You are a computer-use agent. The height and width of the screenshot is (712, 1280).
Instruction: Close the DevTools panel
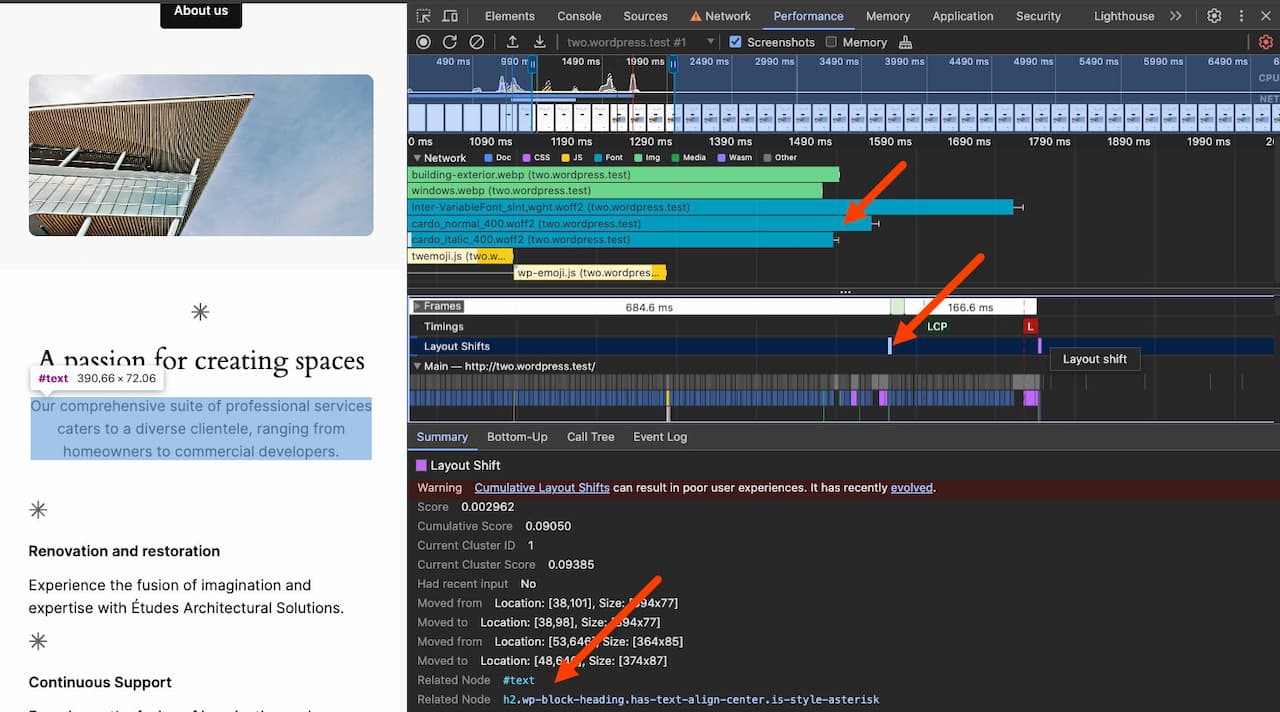(1264, 16)
